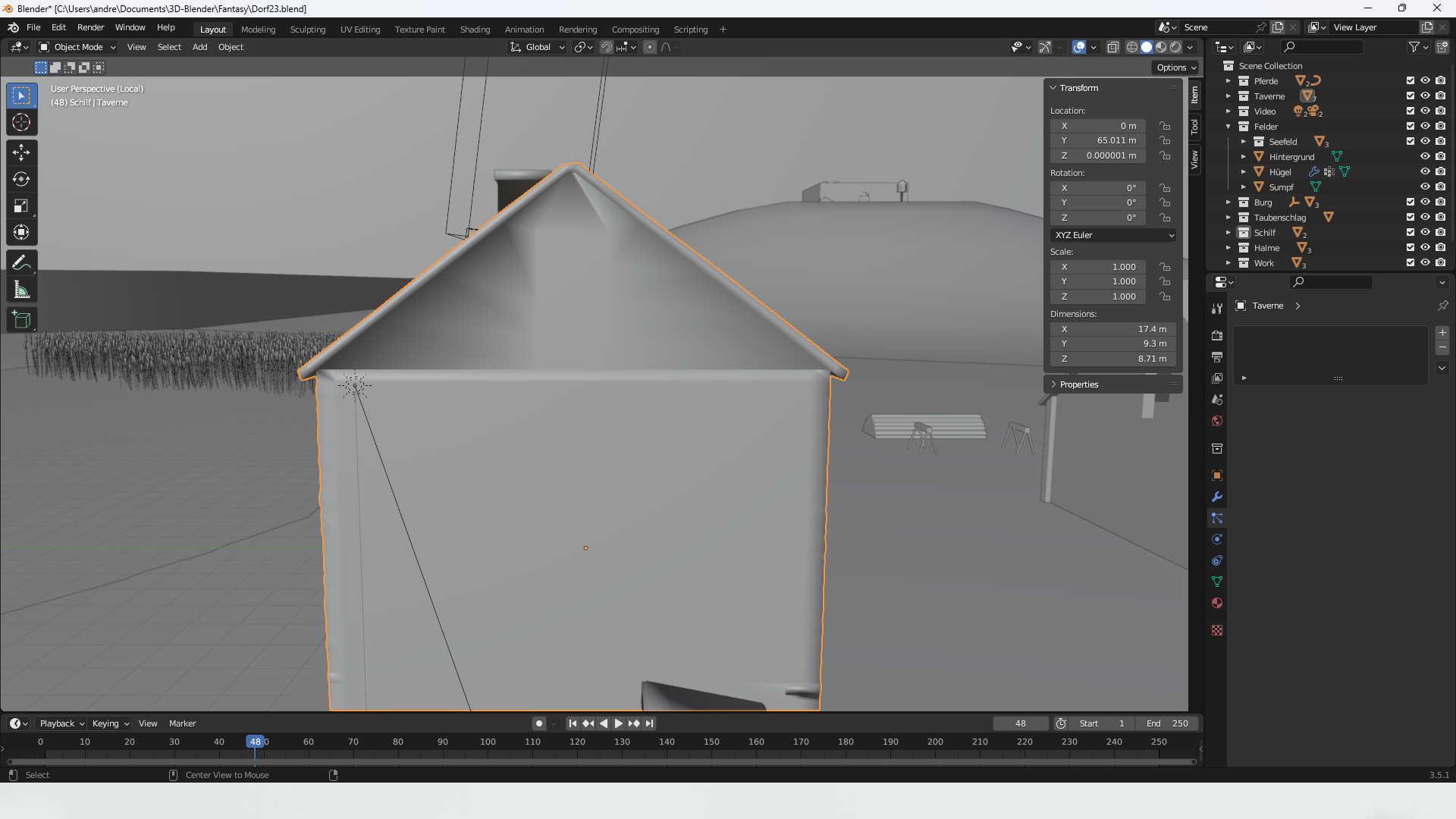Select the Measure tool
1456x819 pixels.
21,290
